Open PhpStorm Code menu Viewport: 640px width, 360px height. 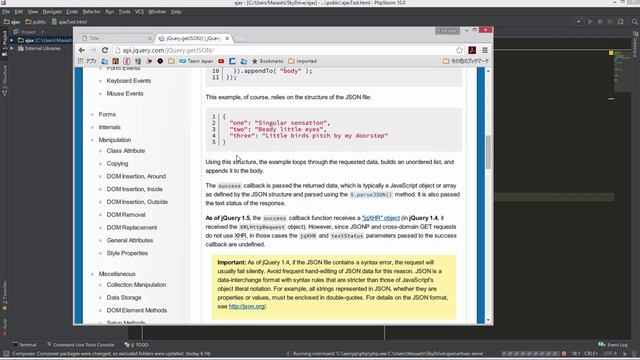72,12
